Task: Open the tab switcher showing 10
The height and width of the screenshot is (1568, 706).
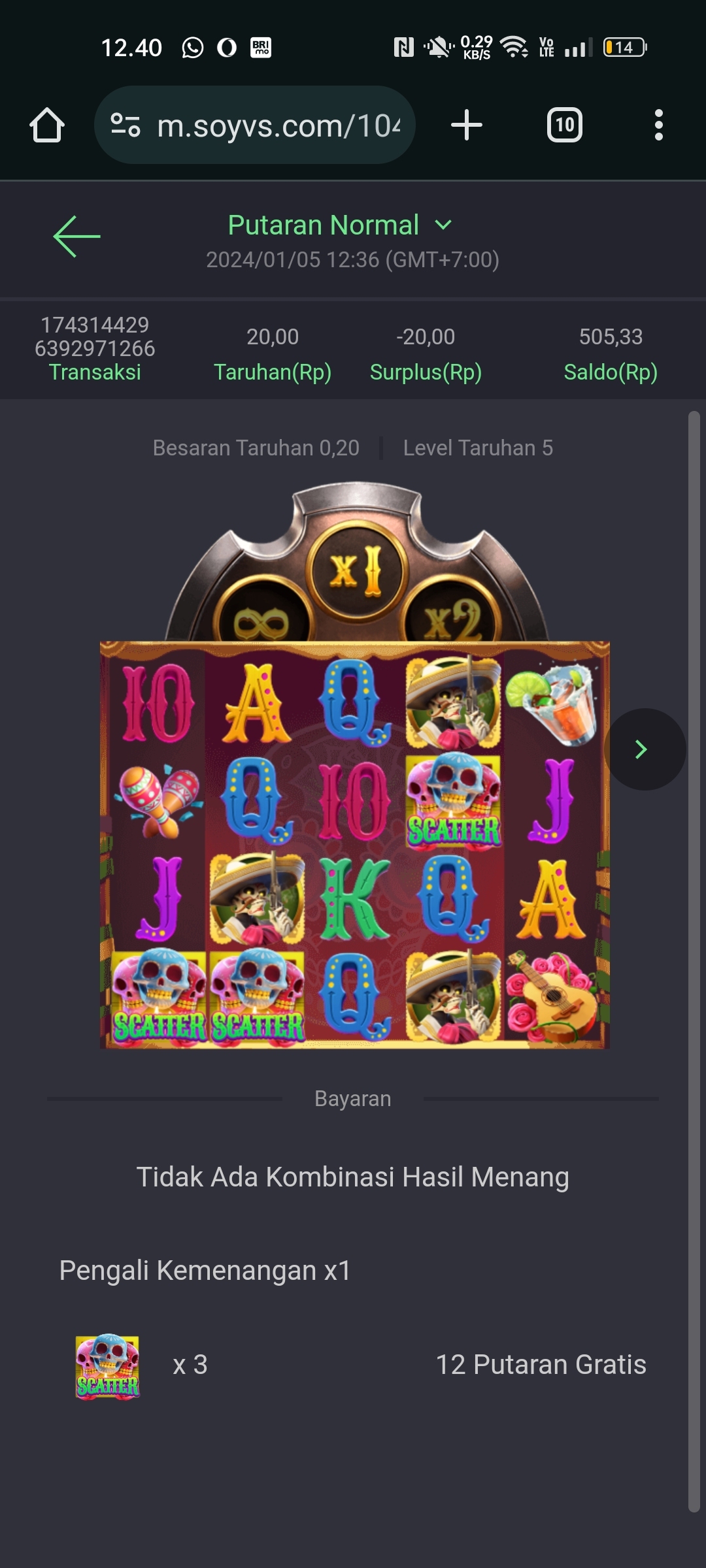Action: (x=564, y=125)
